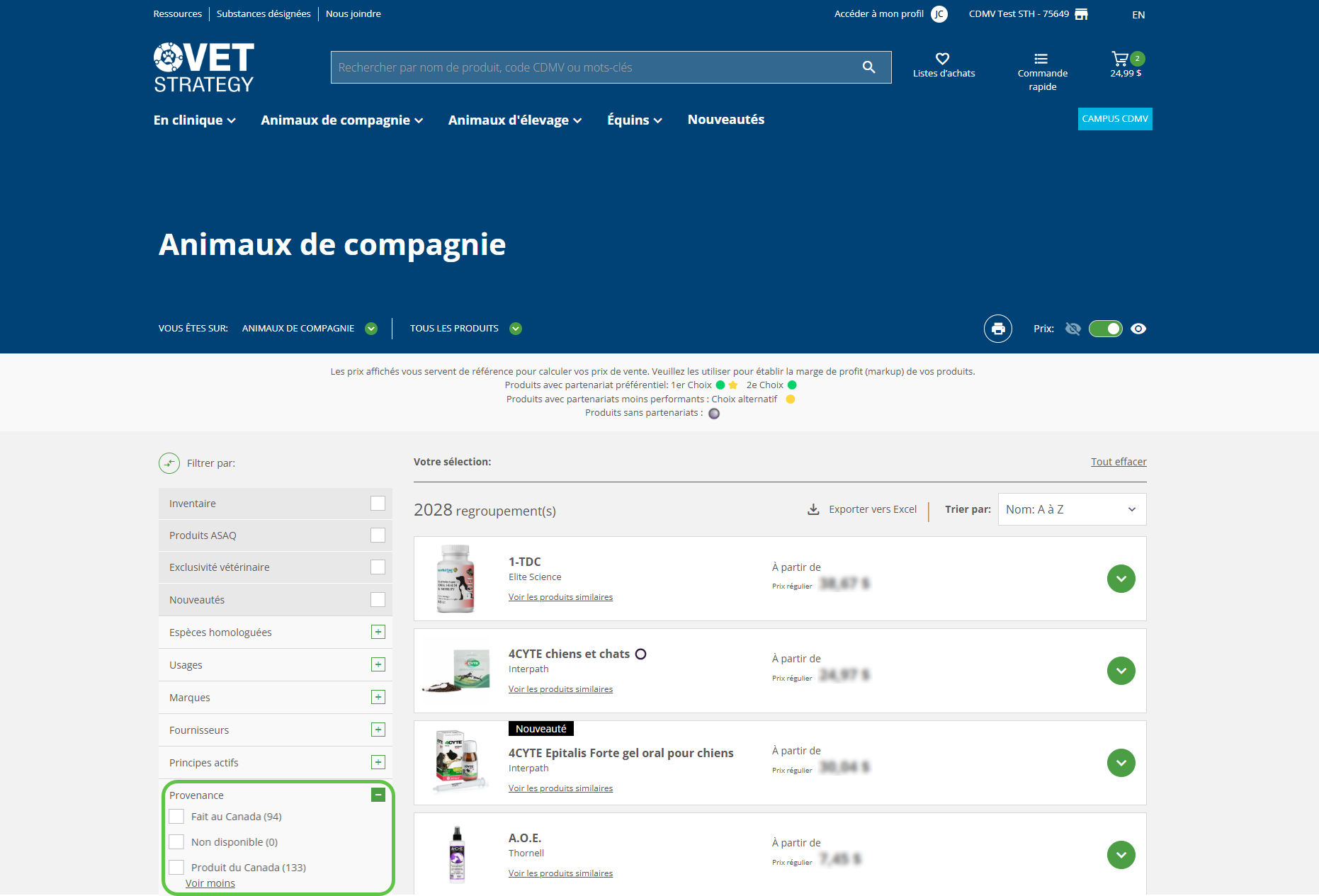Open the Trier par sort dropdown
This screenshot has height=896, width=1319.
coord(1071,509)
